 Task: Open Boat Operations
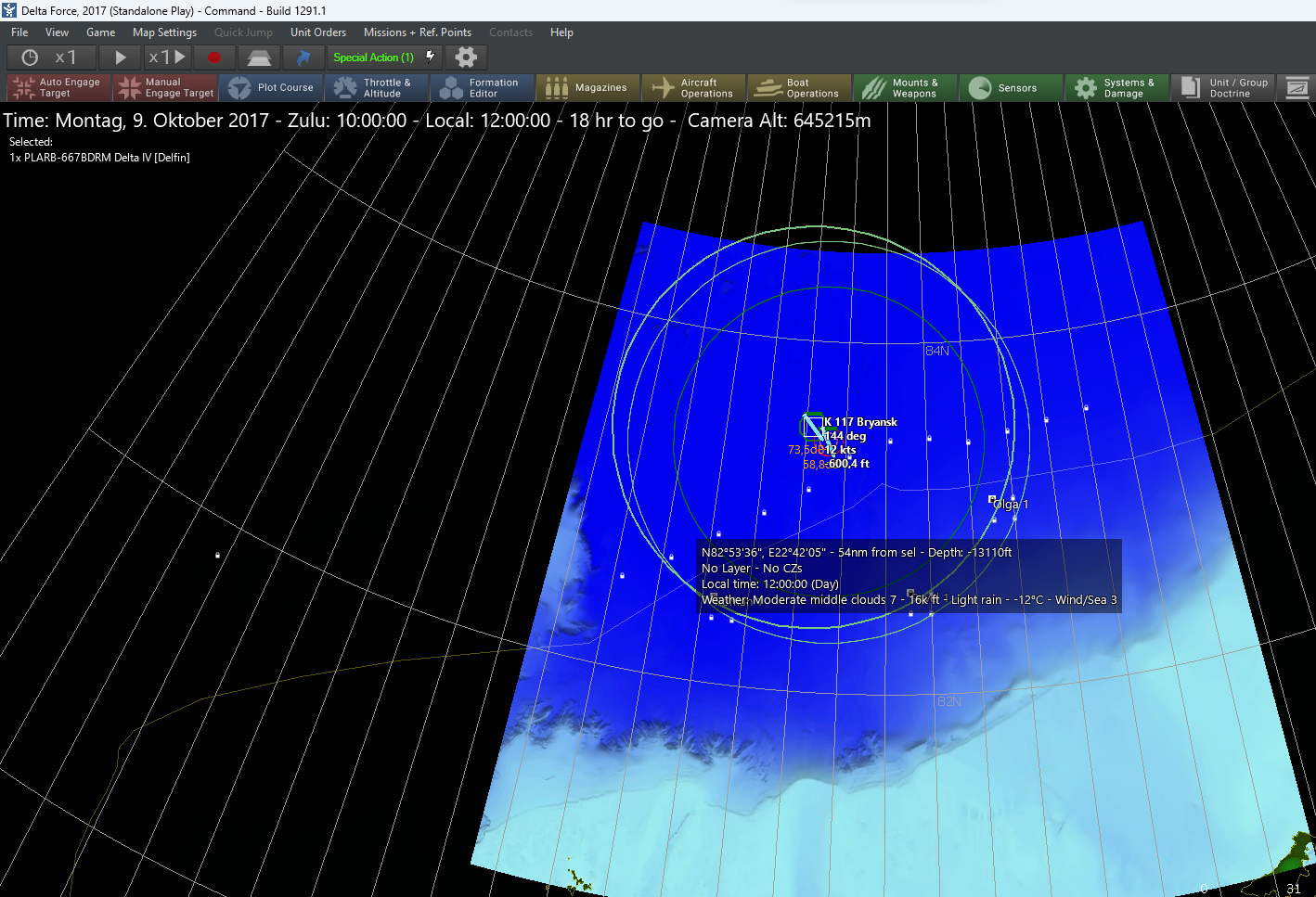[x=800, y=88]
